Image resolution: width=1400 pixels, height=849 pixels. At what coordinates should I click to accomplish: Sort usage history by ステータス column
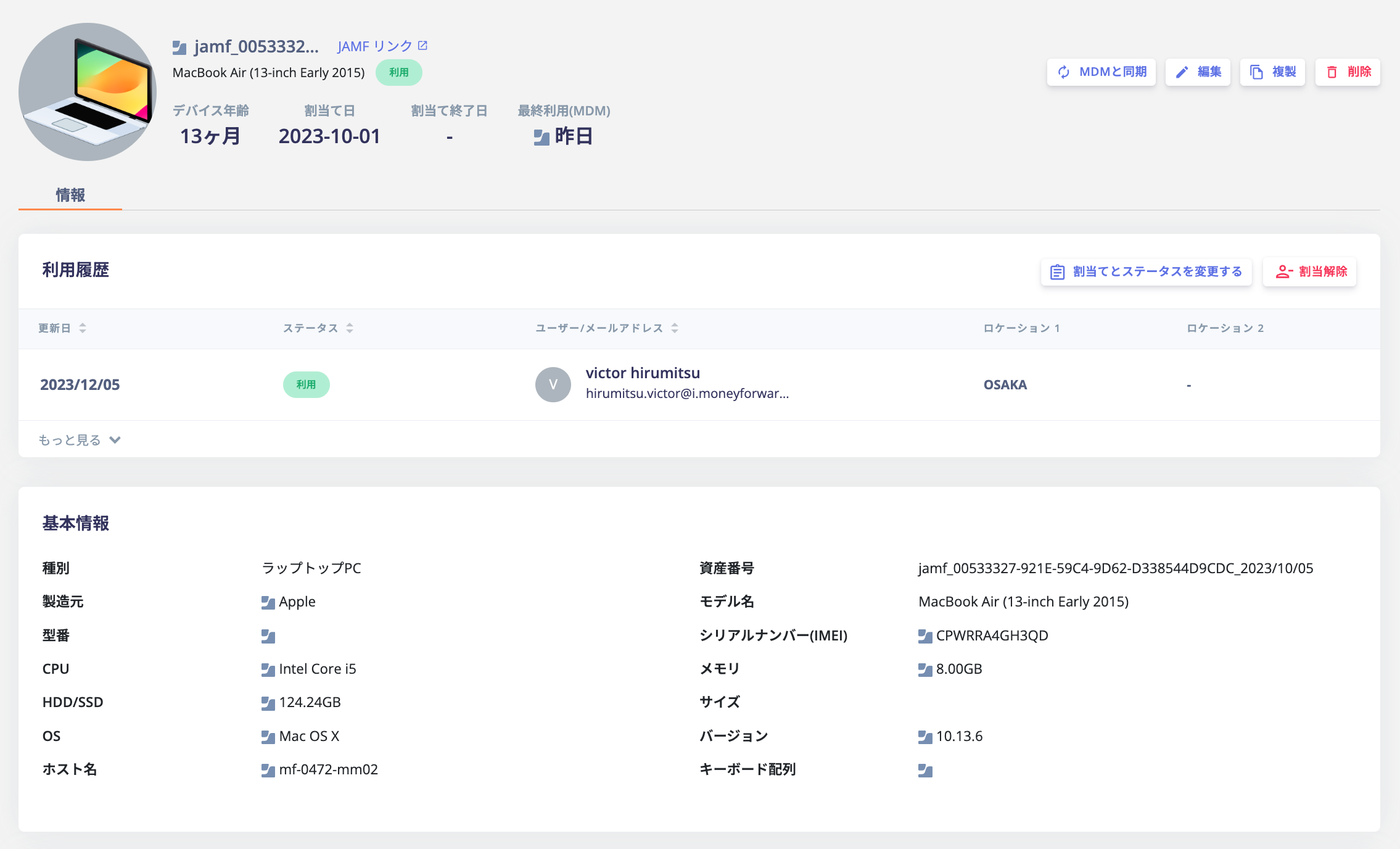coord(350,328)
